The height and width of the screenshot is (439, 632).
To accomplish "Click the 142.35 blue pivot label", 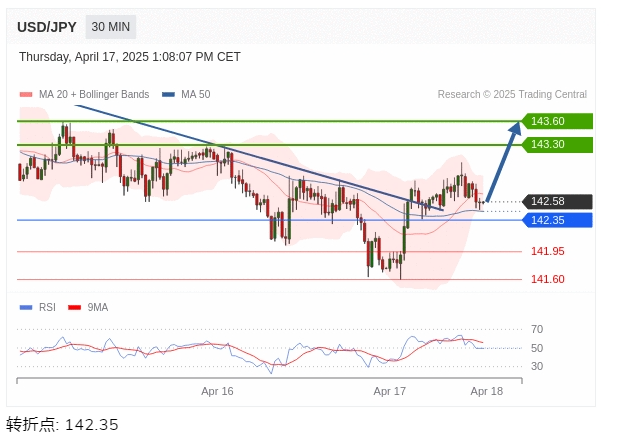I will (x=557, y=220).
